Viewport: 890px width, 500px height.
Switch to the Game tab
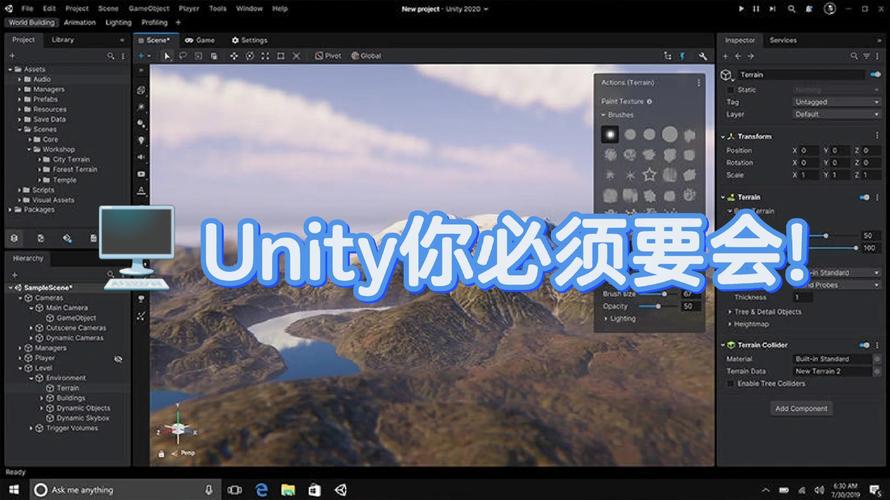pyautogui.click(x=200, y=40)
